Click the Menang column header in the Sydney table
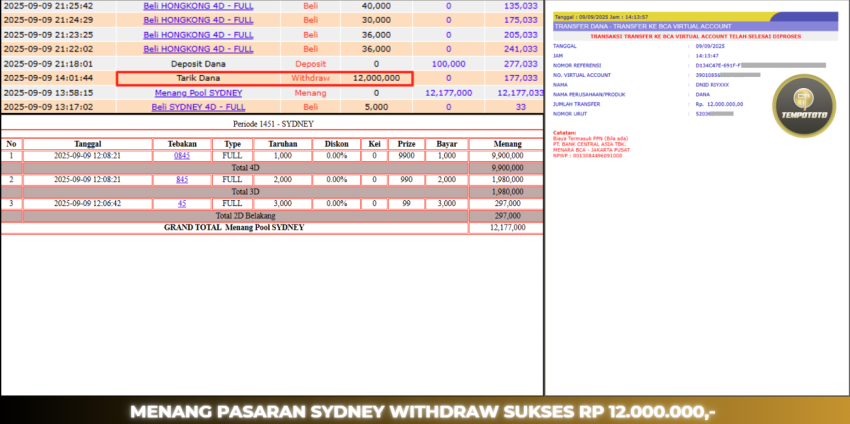 pos(507,144)
